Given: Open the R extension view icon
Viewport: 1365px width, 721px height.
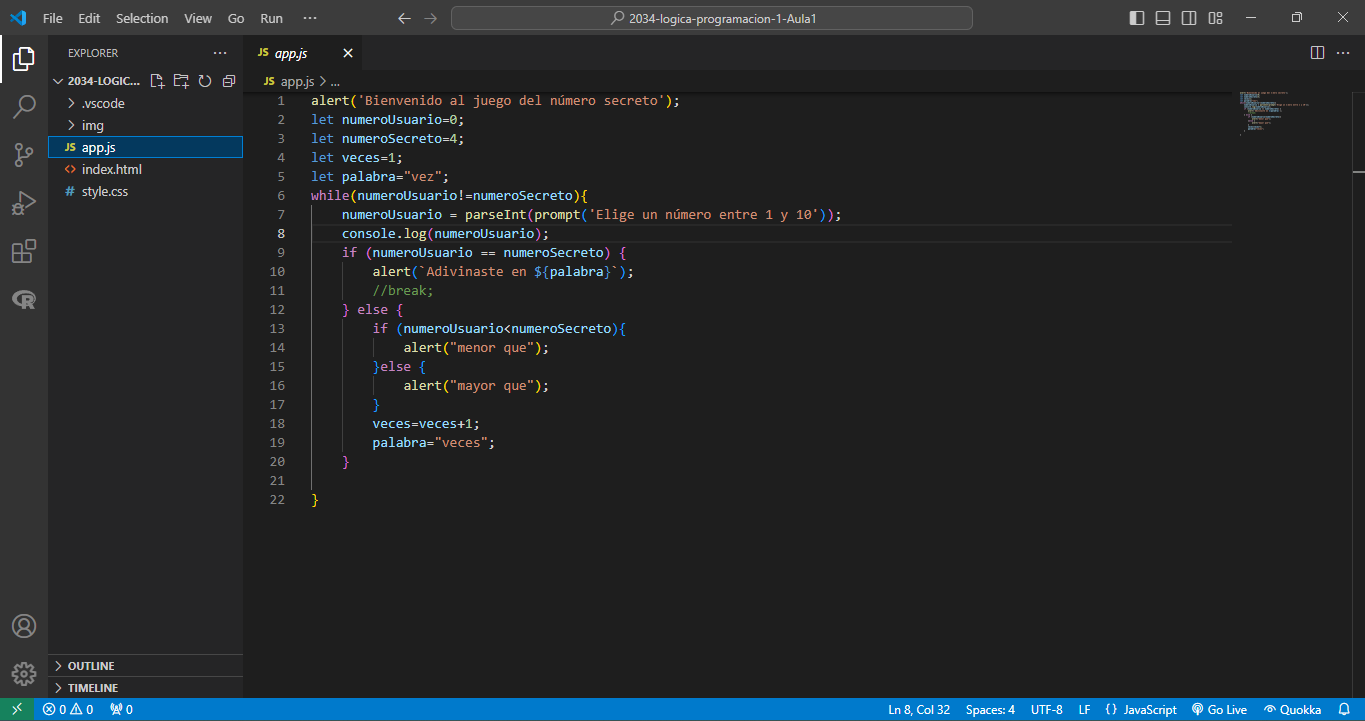Looking at the screenshot, I should (23, 299).
